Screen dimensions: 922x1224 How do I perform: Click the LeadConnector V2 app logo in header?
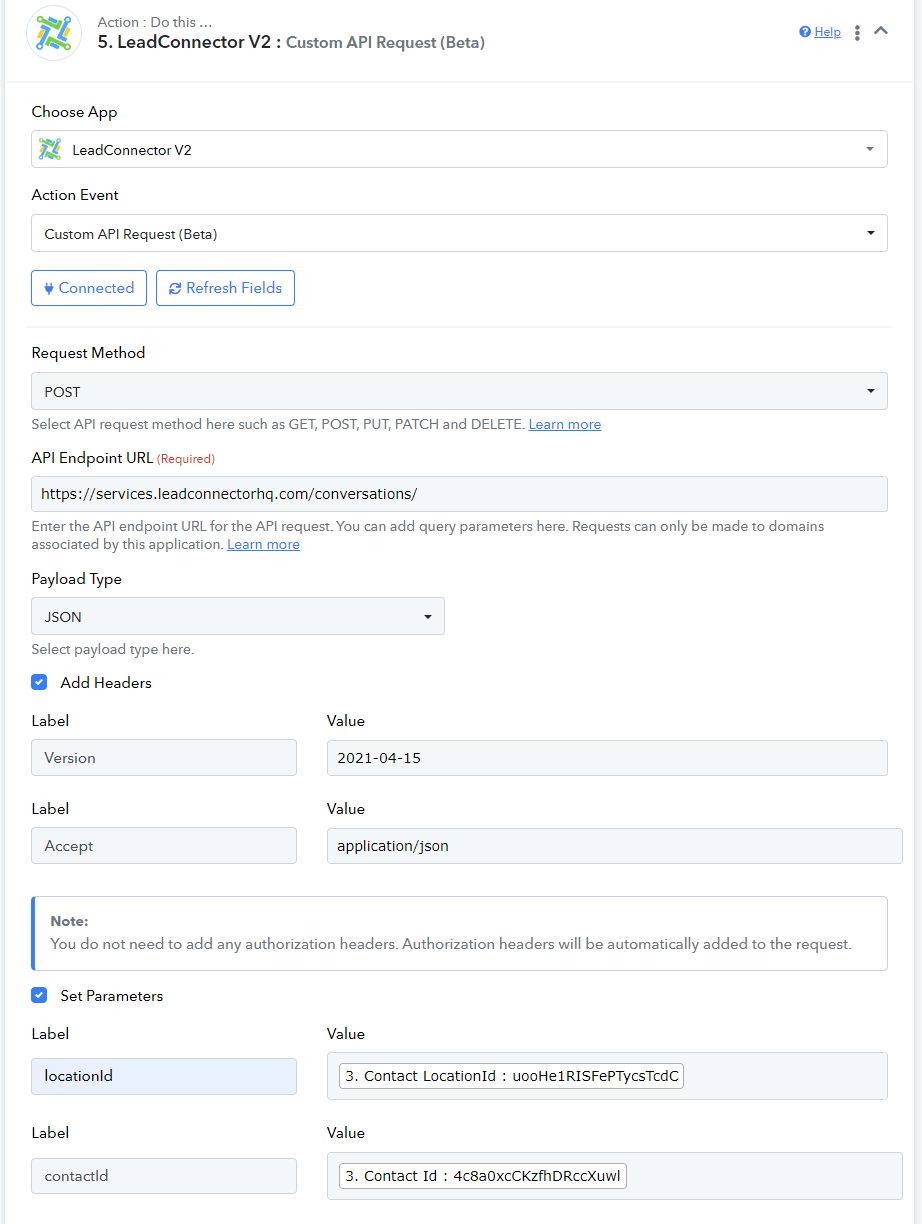[x=53, y=33]
